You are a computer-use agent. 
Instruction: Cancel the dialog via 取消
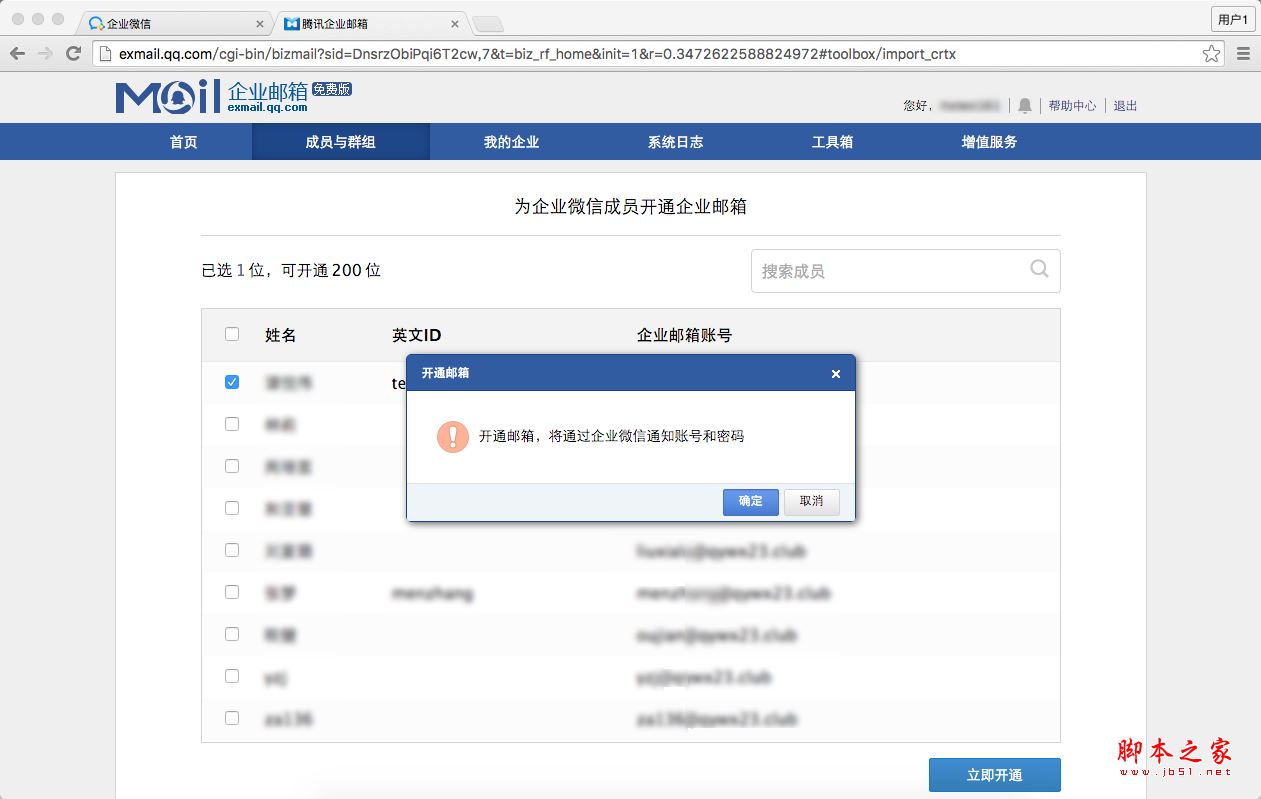(811, 502)
